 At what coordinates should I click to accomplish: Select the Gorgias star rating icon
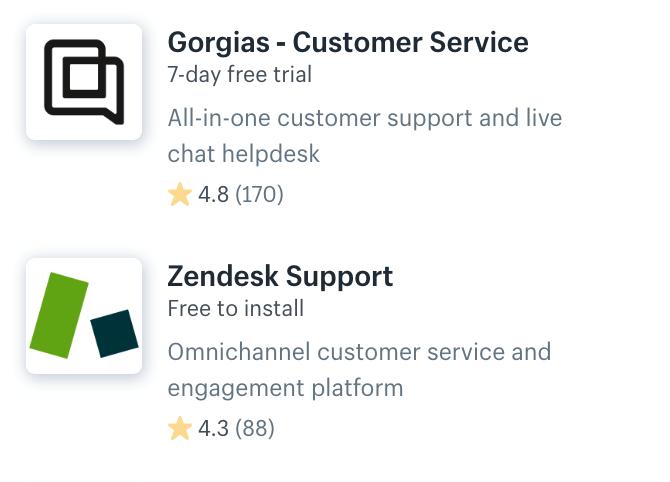coord(179,194)
